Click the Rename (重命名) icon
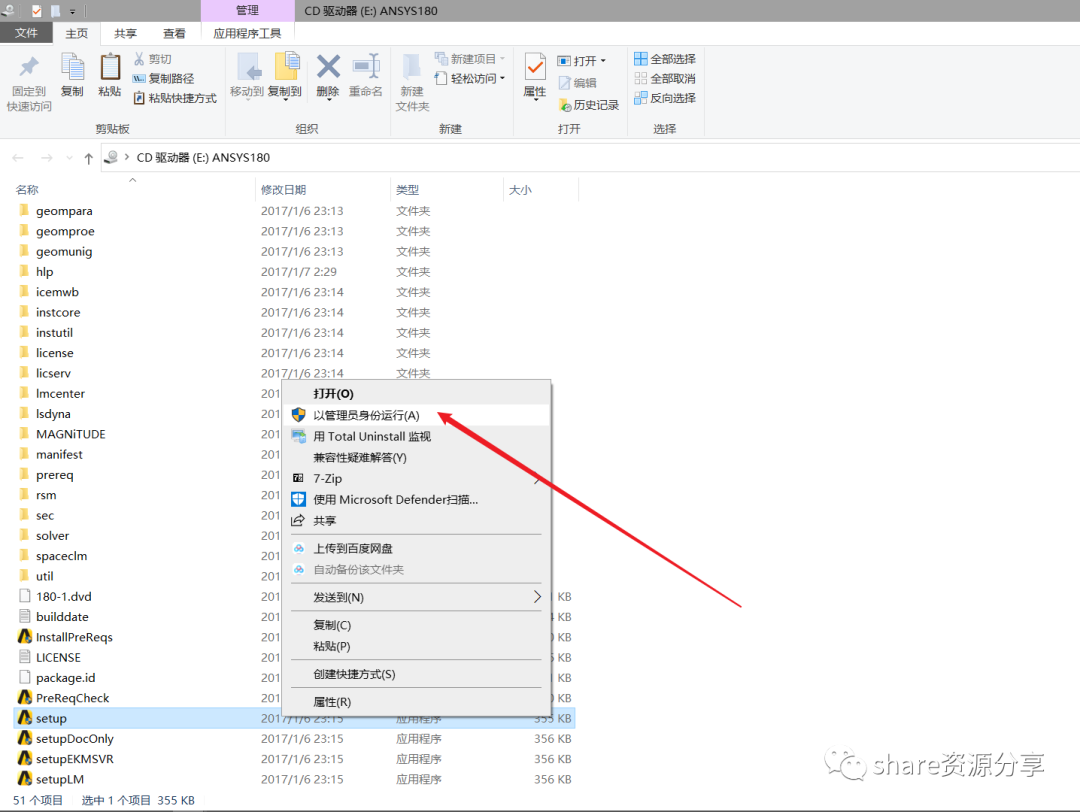The height and width of the screenshot is (812, 1080). coord(366,67)
